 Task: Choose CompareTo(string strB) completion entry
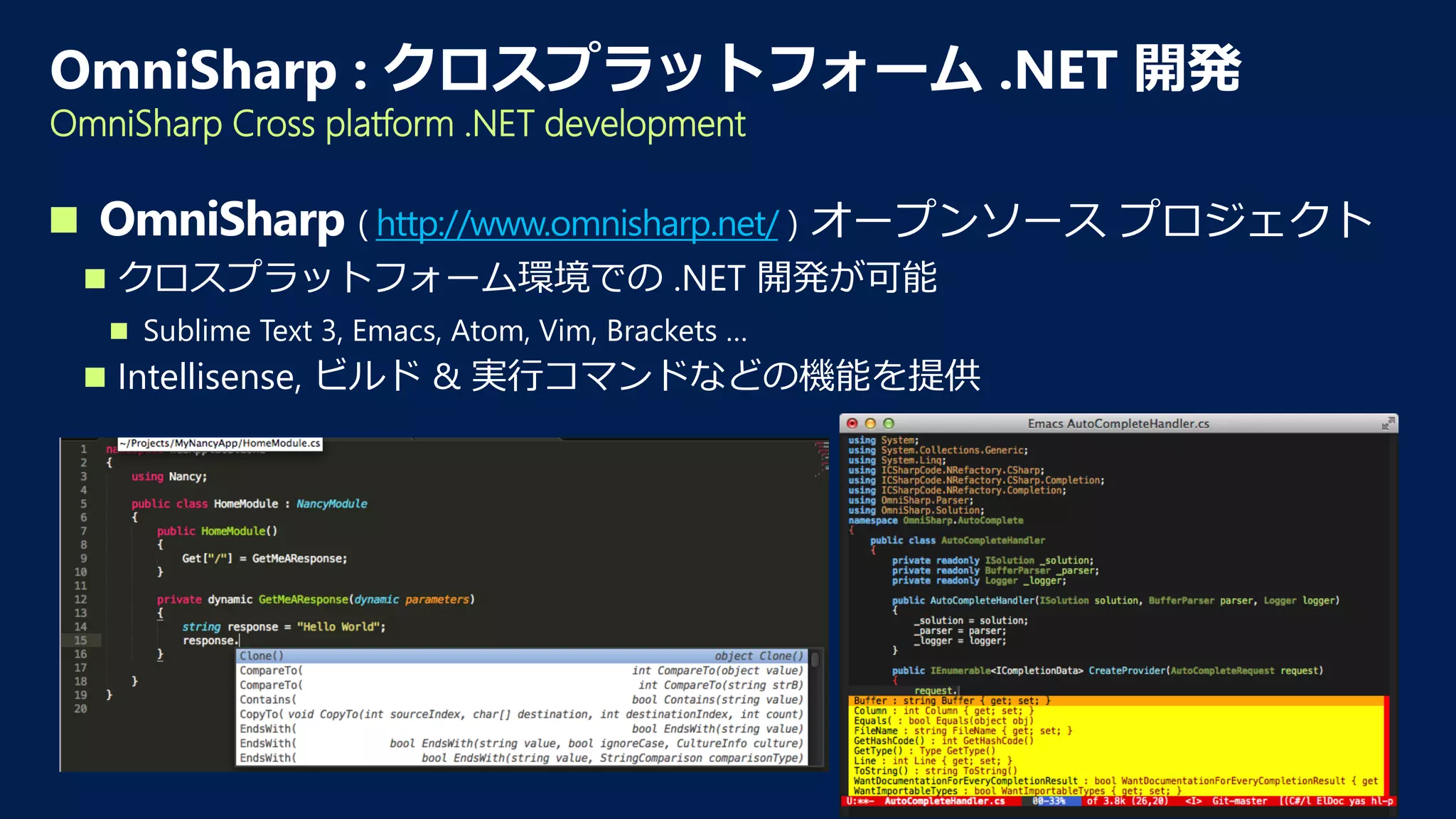[x=522, y=685]
